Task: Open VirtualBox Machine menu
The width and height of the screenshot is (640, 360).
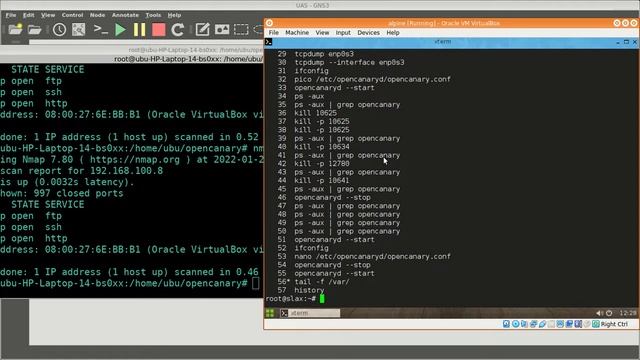Action: 297,33
